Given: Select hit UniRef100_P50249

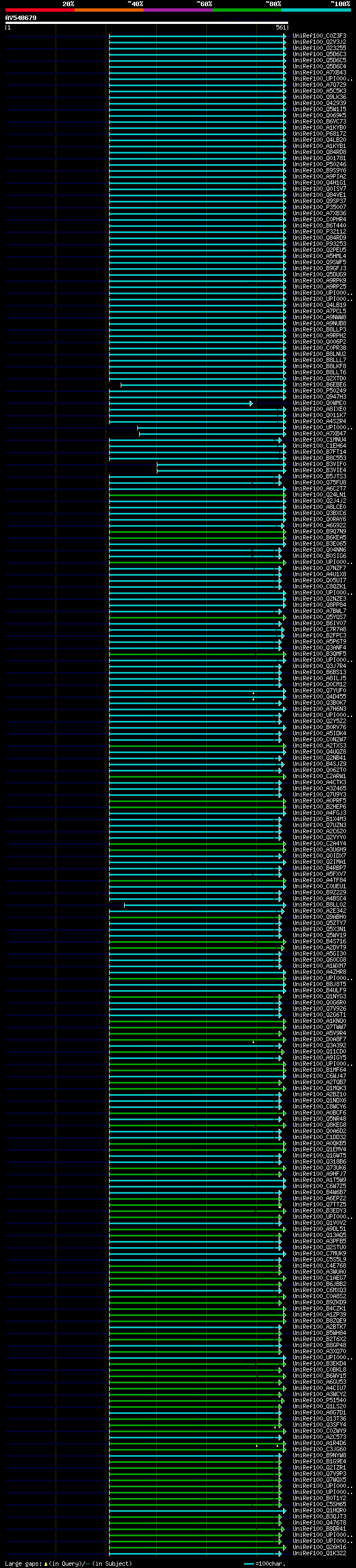Looking at the screenshot, I should pyautogui.click(x=319, y=391).
